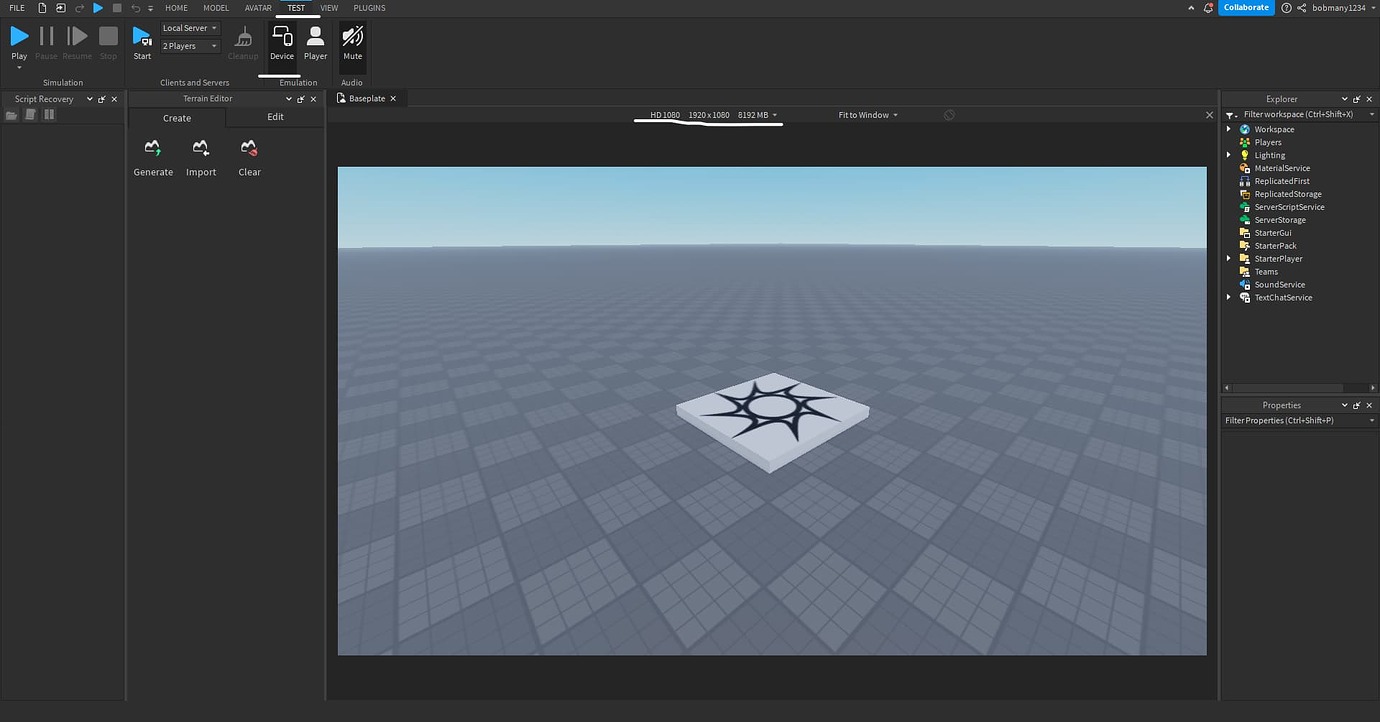1380x722 pixels.
Task: Select the Import terrain icon
Action: [x=200, y=150]
